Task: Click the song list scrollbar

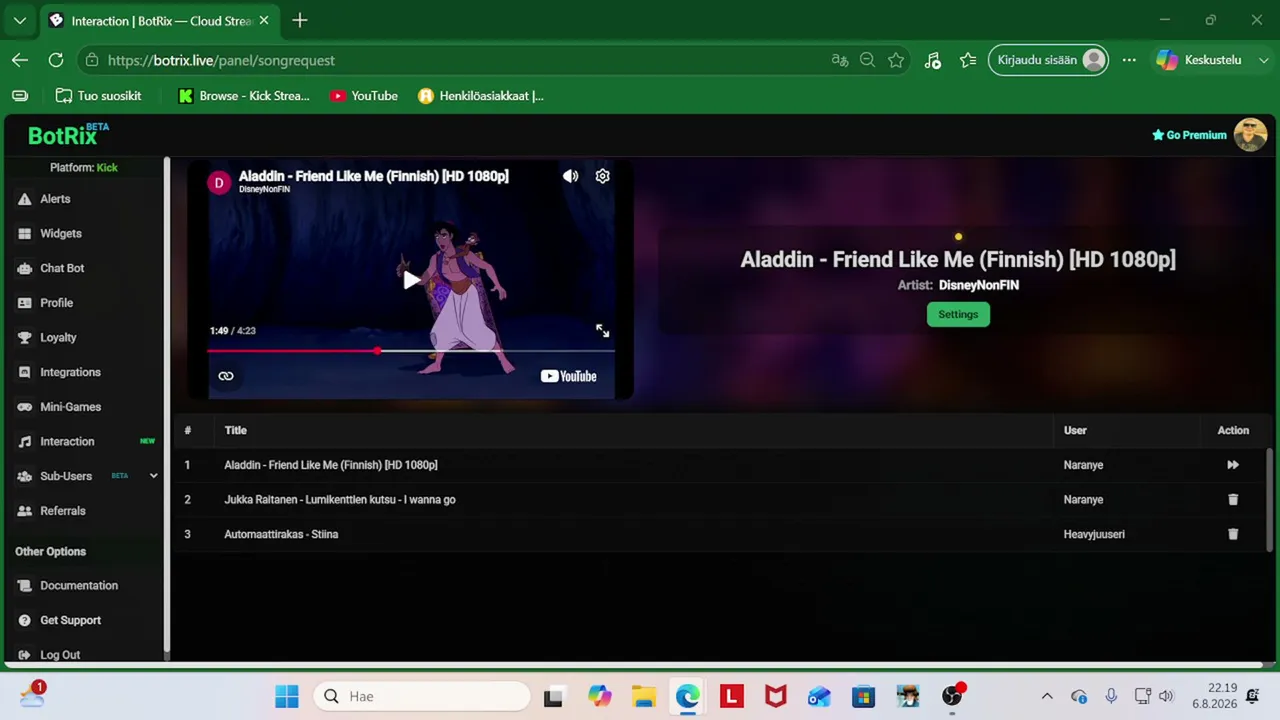Action: pos(1271,498)
